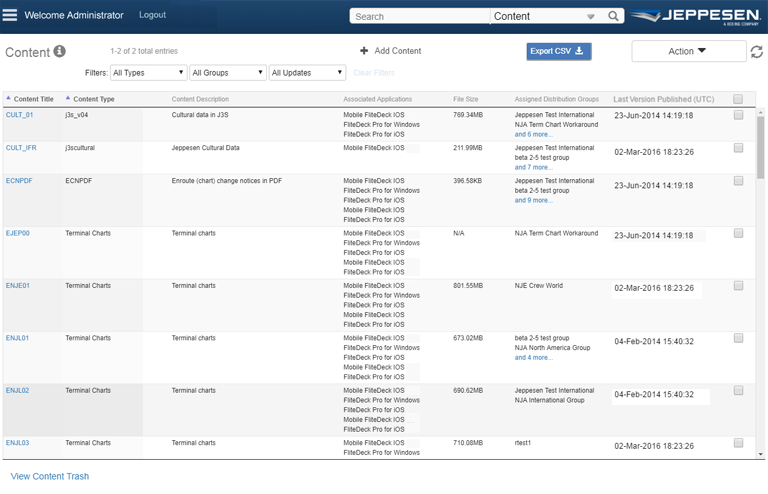Click the 396.58KB file size cell

pyautogui.click(x=467, y=181)
